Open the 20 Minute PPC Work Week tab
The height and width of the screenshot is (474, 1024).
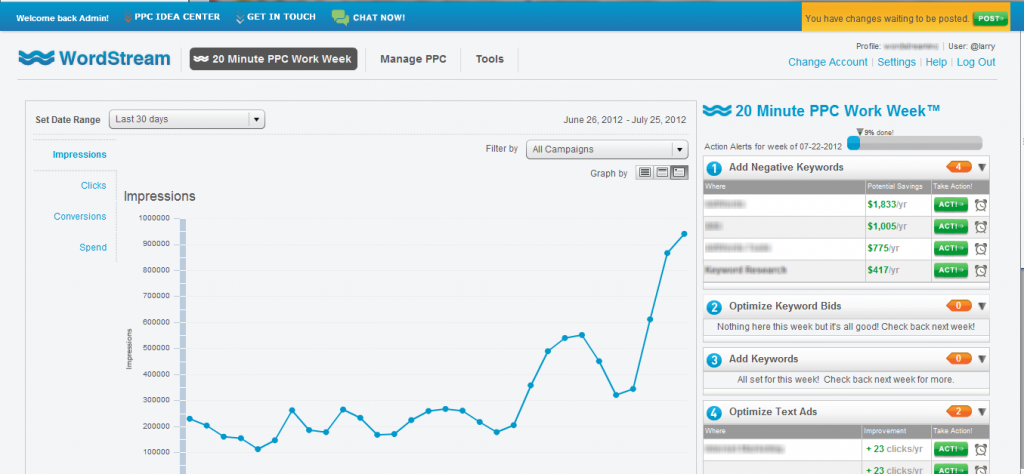tap(274, 59)
